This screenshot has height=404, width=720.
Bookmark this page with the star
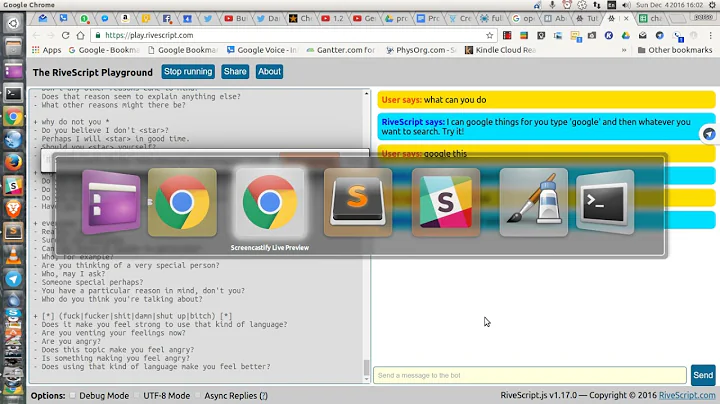489,35
